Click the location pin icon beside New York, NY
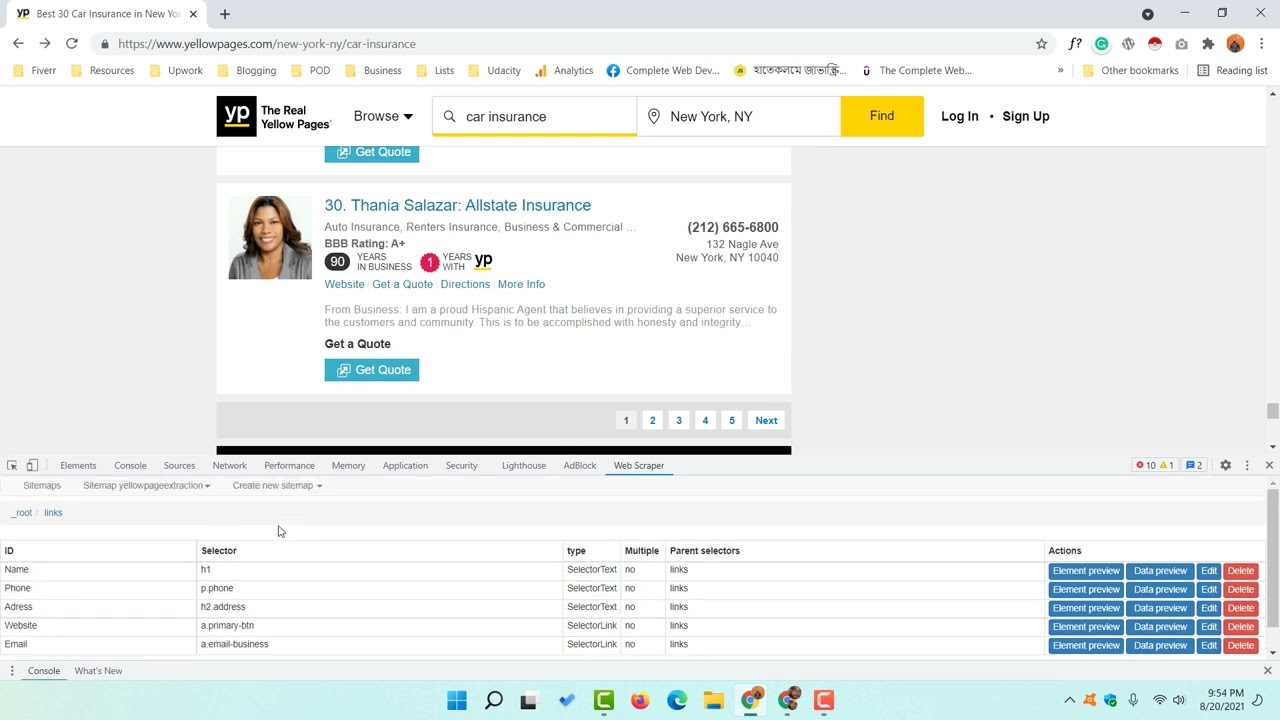This screenshot has width=1280, height=720. pos(654,117)
